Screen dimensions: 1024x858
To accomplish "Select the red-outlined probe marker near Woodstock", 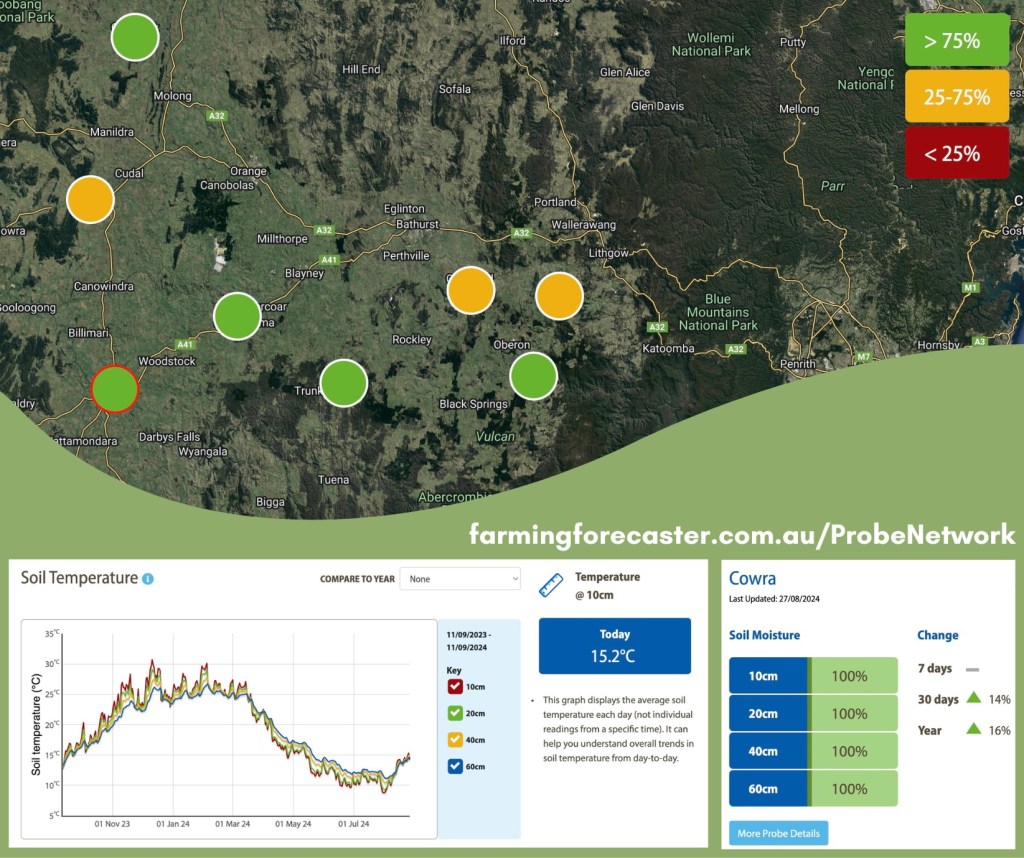I will (x=114, y=389).
